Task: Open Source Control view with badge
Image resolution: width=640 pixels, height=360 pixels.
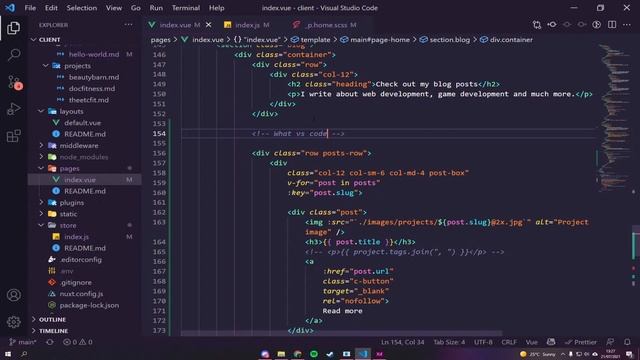Action: (x=14, y=82)
